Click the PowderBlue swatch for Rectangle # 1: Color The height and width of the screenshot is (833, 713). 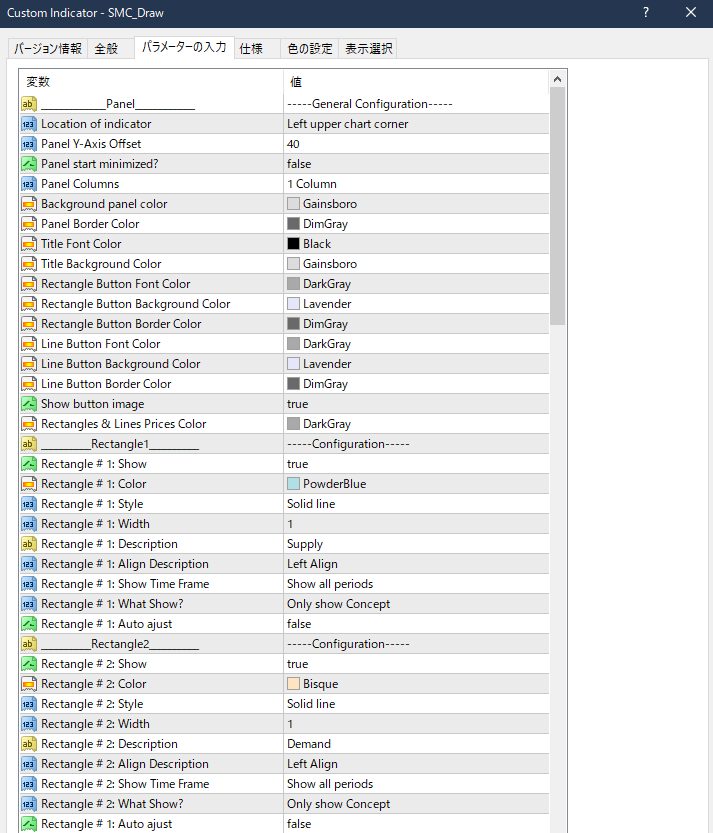pyautogui.click(x=293, y=484)
